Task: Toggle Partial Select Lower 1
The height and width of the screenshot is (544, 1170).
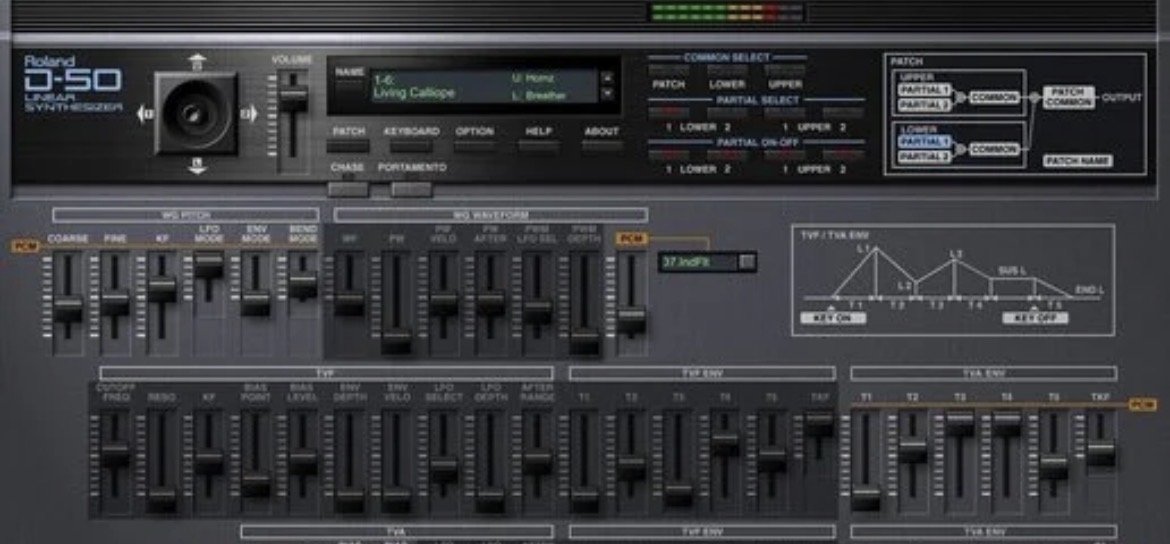Action: coord(669,113)
